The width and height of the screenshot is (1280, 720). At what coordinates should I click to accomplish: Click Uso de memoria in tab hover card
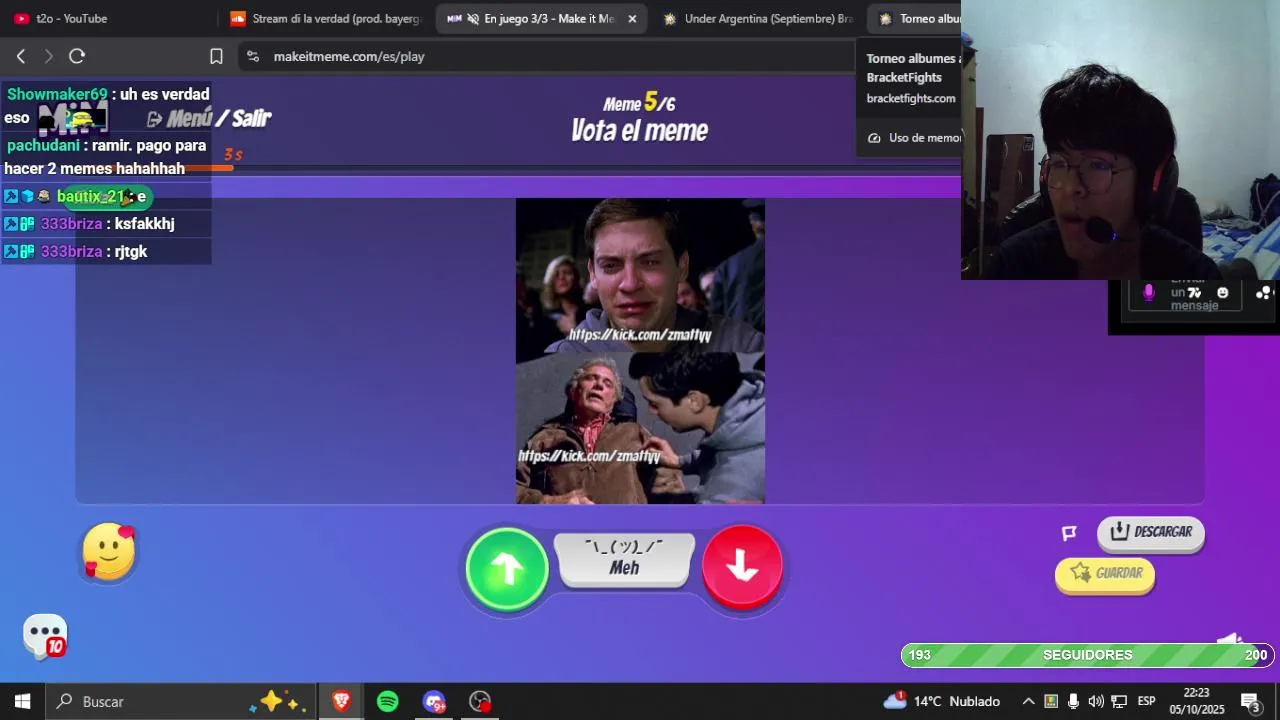915,138
